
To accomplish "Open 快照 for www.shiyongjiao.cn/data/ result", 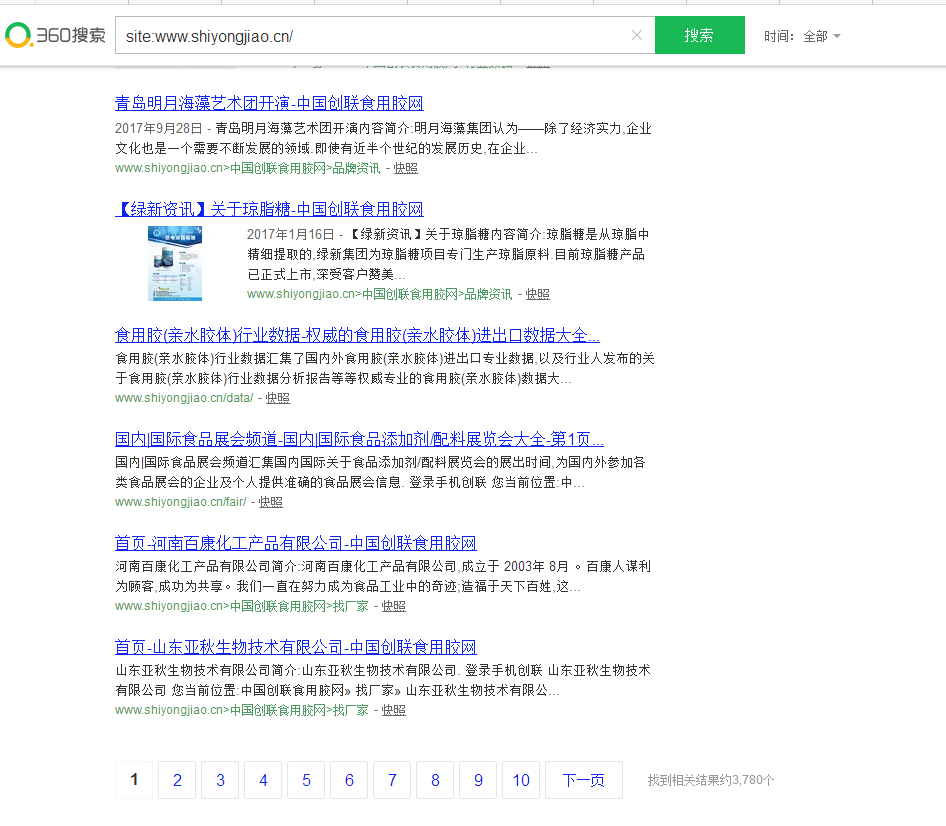I will tap(278, 398).
